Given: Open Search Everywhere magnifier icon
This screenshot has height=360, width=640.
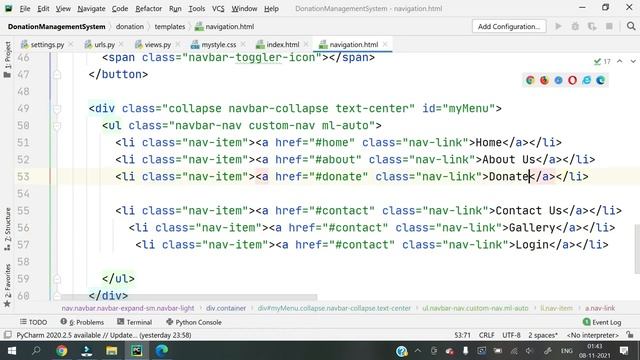Looking at the screenshot, I should pos(631,26).
